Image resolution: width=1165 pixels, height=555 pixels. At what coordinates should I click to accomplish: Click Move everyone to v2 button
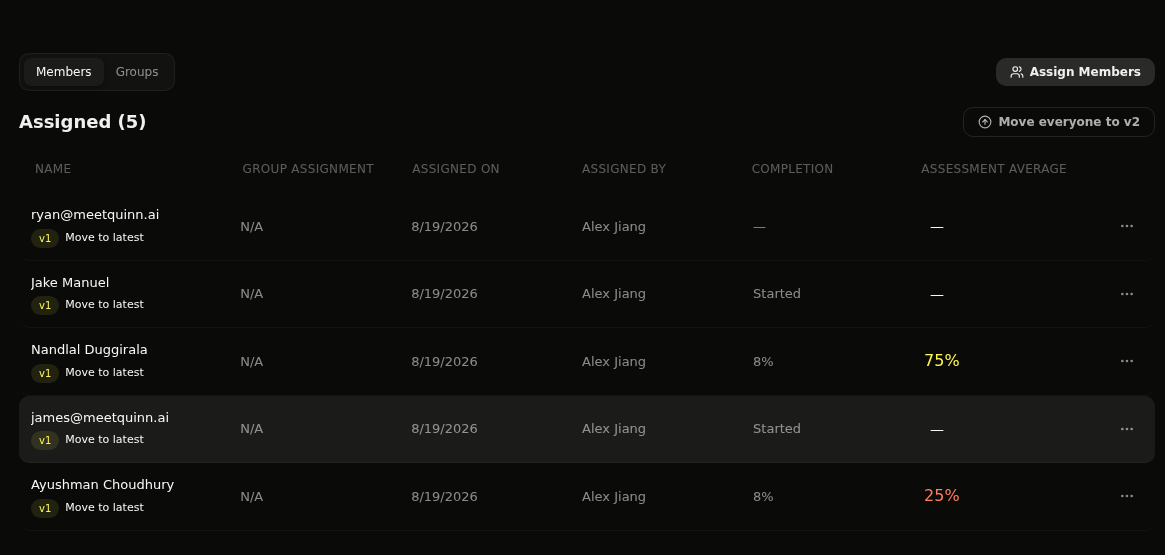pyautogui.click(x=1059, y=122)
